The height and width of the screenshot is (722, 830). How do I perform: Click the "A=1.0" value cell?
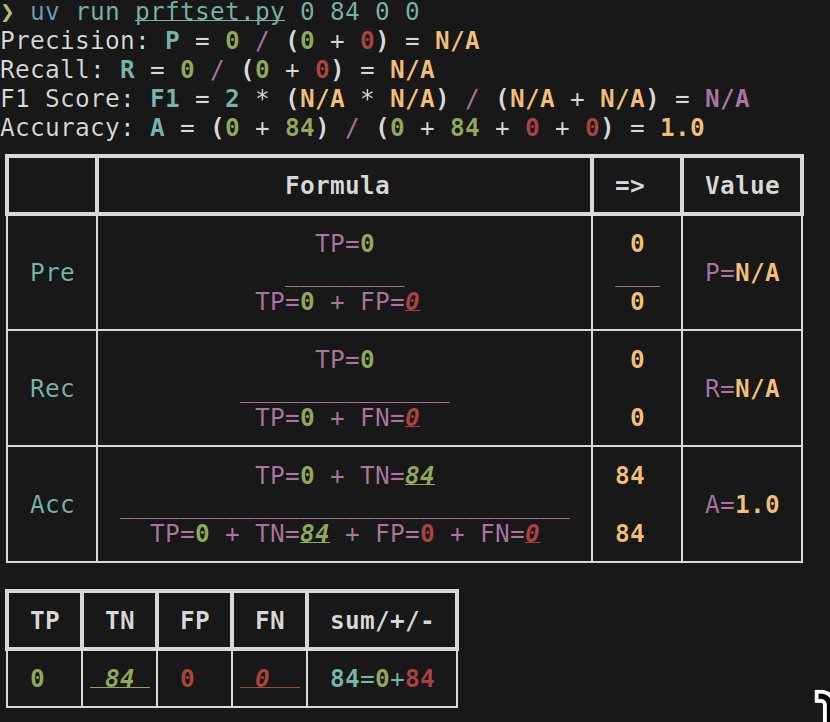point(741,504)
